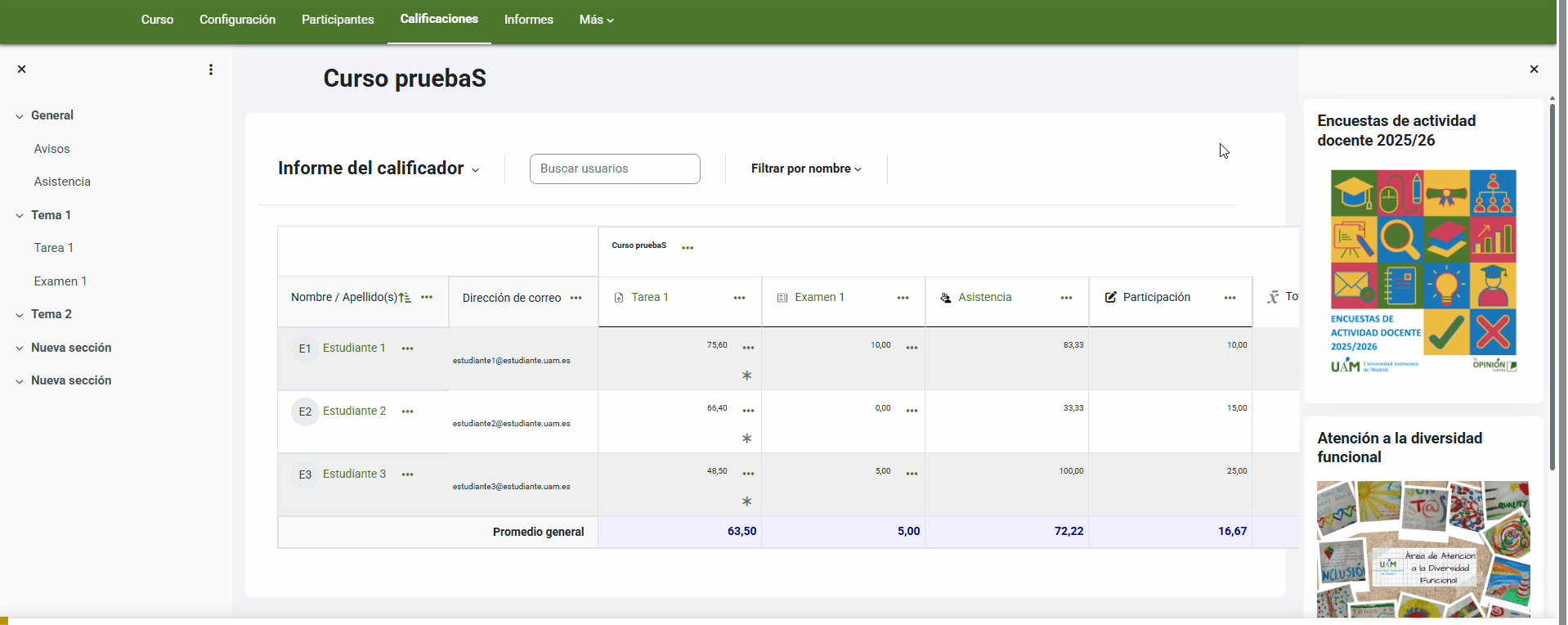Collapse the General section
Image resolution: width=1568 pixels, height=625 pixels.
(20, 116)
